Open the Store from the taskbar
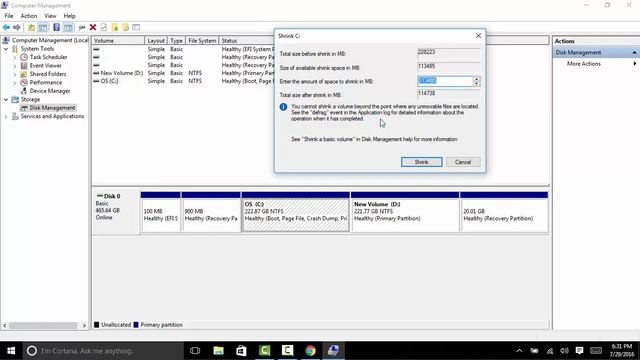 coord(241,351)
